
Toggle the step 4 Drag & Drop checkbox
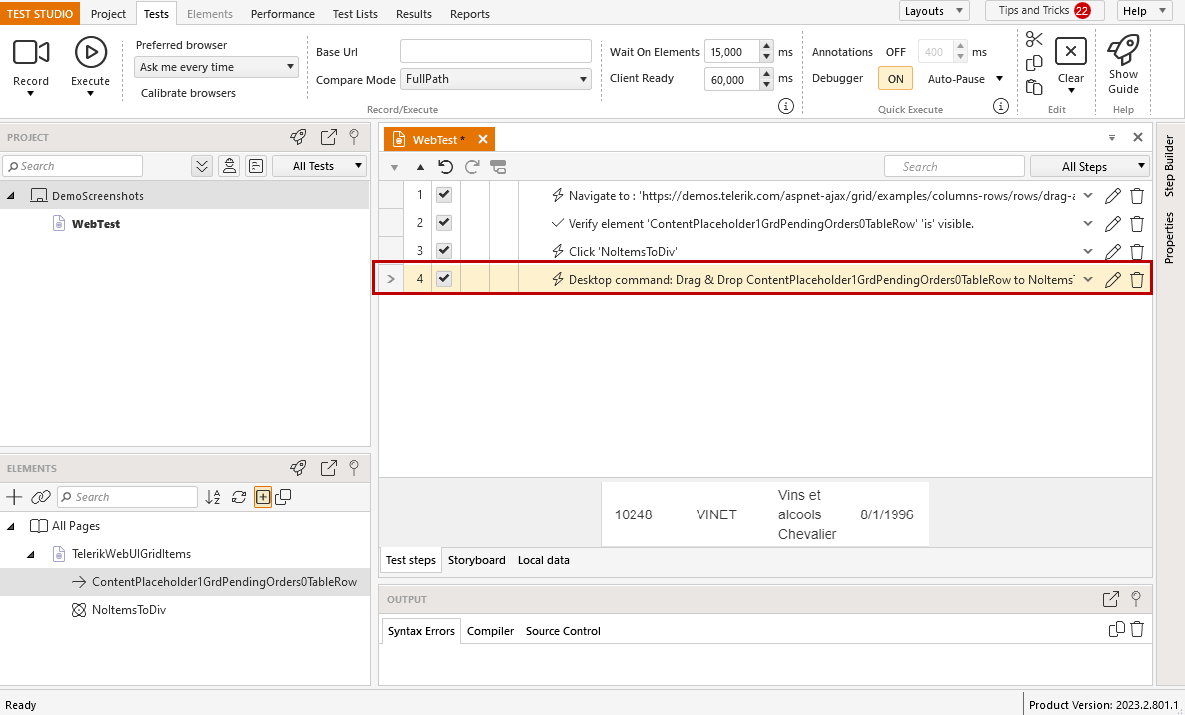(x=444, y=278)
